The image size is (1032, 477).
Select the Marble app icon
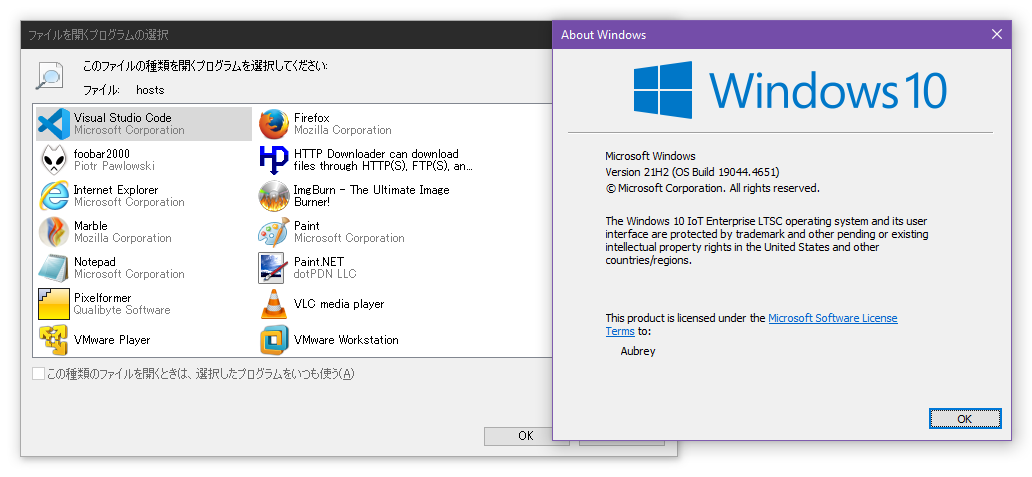pyautogui.click(x=54, y=232)
